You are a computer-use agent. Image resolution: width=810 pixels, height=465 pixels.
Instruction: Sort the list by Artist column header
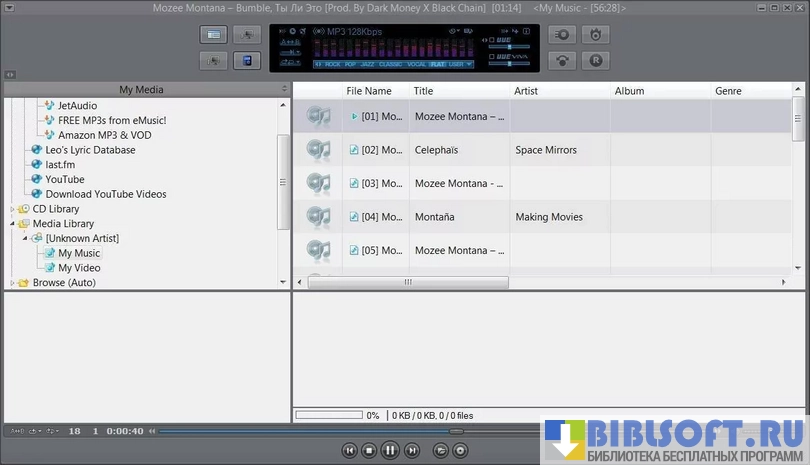pyautogui.click(x=526, y=91)
